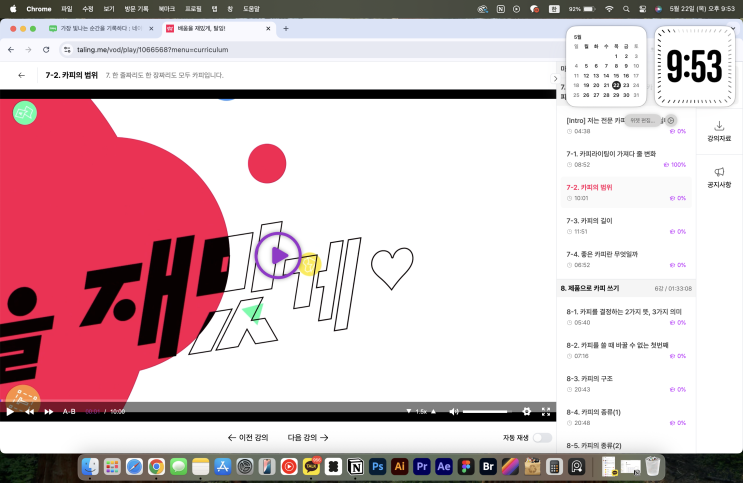Collapse the curriculum sidebar with chevron
Screen dimensions: 743x483
point(555,78)
